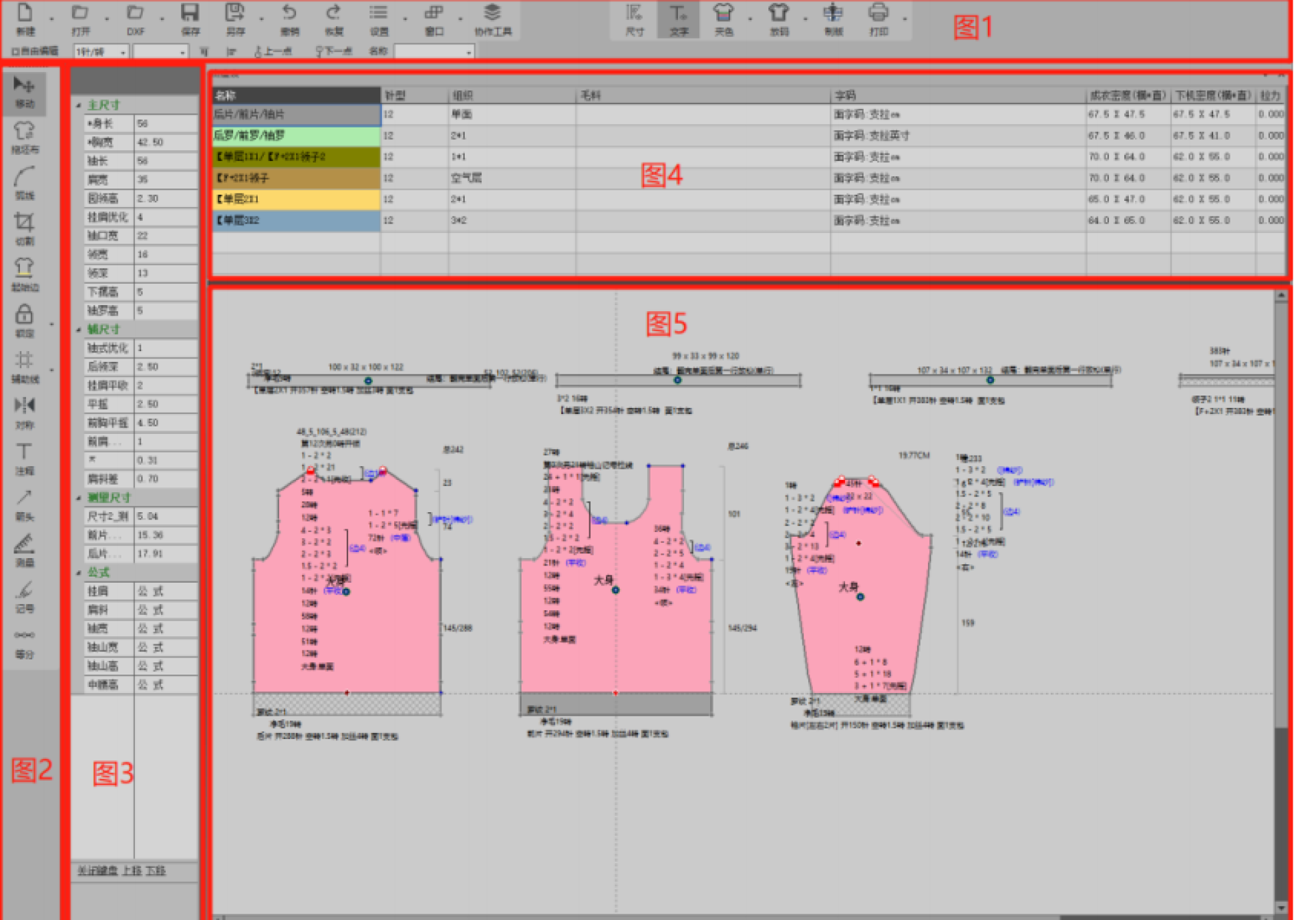Collapse the 辅尺寸 section
The image size is (1316, 920).
click(x=78, y=330)
